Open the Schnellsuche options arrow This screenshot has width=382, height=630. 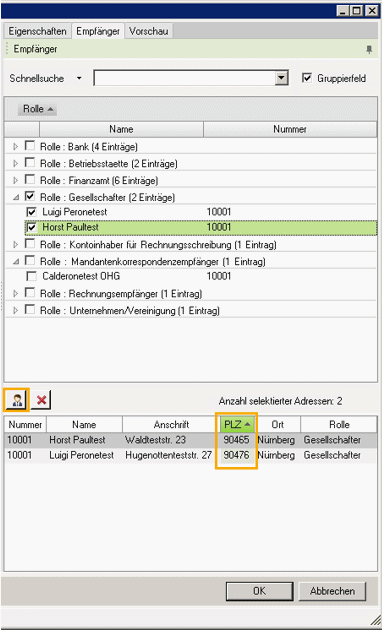click(x=79, y=78)
